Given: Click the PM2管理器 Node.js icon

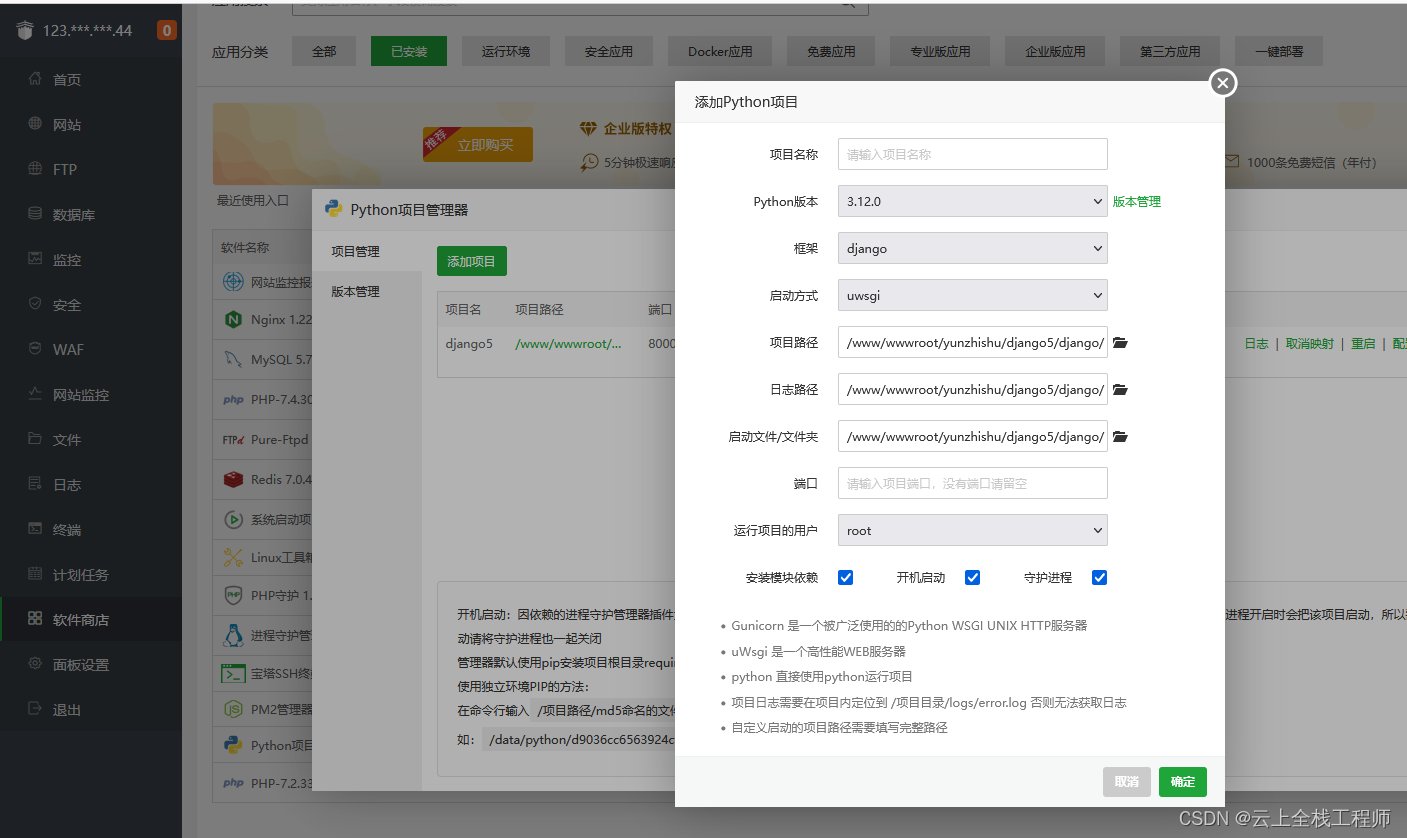Looking at the screenshot, I should pyautogui.click(x=233, y=709).
